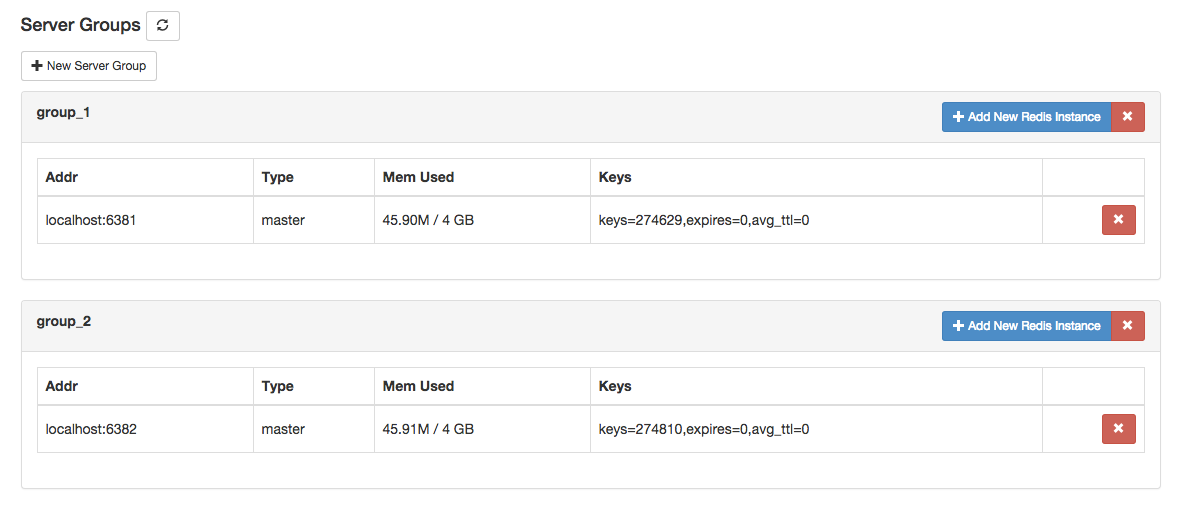This screenshot has width=1189, height=506.
Task: Click the Keys column header in group_2
Action: [817, 386]
